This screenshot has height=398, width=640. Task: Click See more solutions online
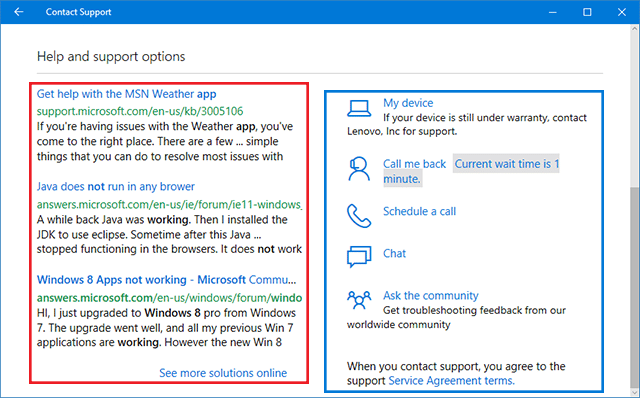(223, 373)
